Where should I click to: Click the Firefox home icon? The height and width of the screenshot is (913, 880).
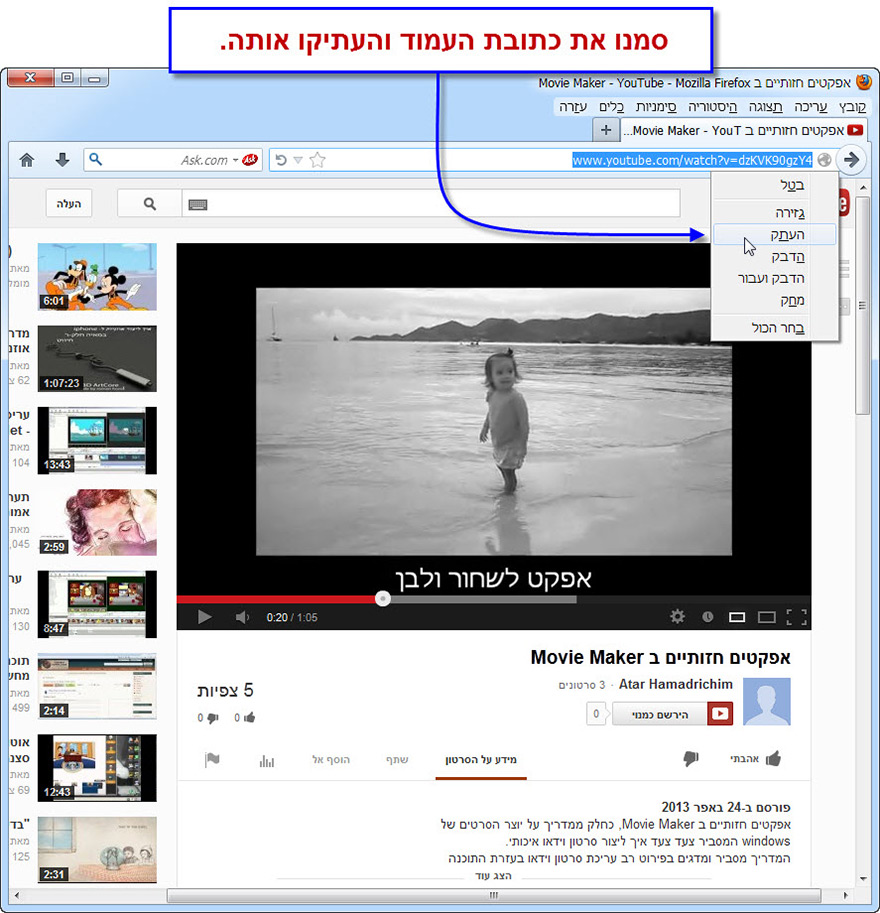27,160
